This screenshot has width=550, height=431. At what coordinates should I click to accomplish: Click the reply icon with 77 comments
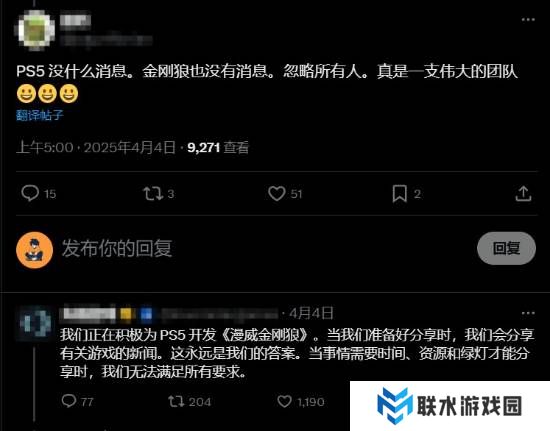(x=69, y=401)
